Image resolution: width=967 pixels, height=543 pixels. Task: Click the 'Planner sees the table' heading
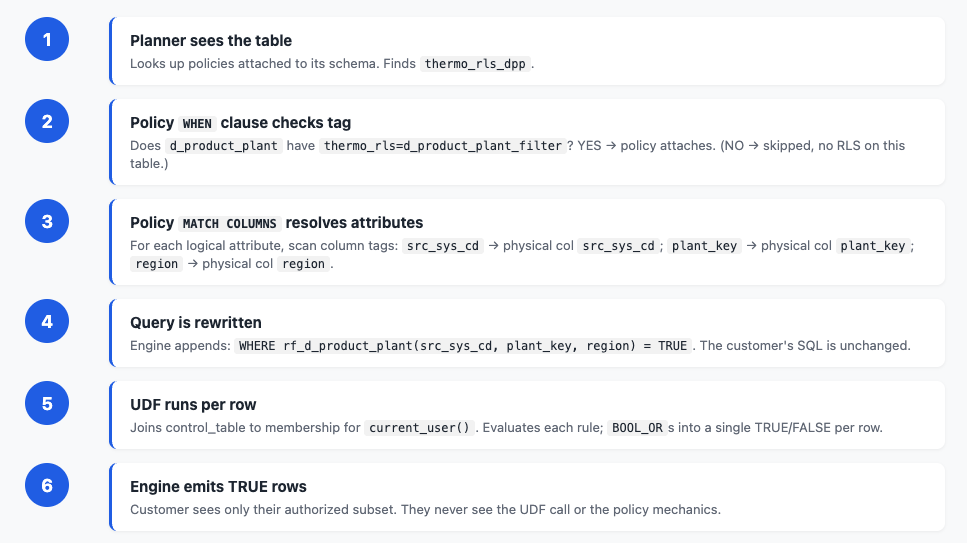pos(211,41)
